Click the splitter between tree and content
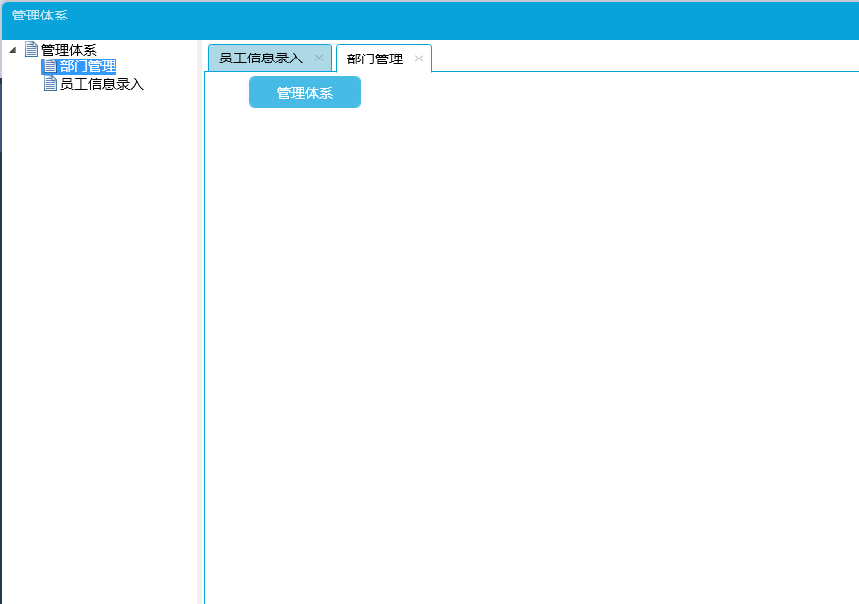Screen dimensions: 859x604 coord(201,320)
